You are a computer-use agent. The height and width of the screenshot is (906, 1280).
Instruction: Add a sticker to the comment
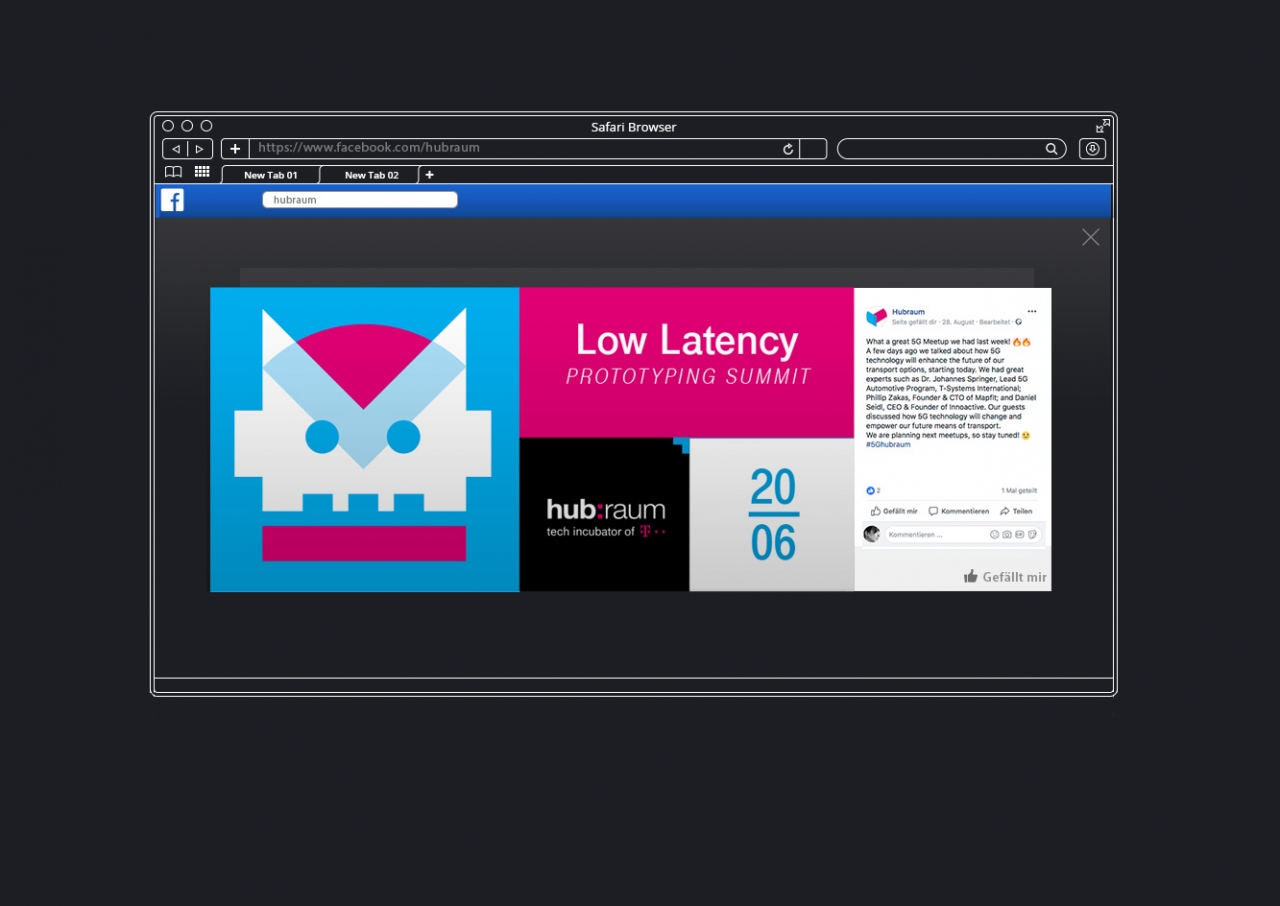tap(1032, 535)
